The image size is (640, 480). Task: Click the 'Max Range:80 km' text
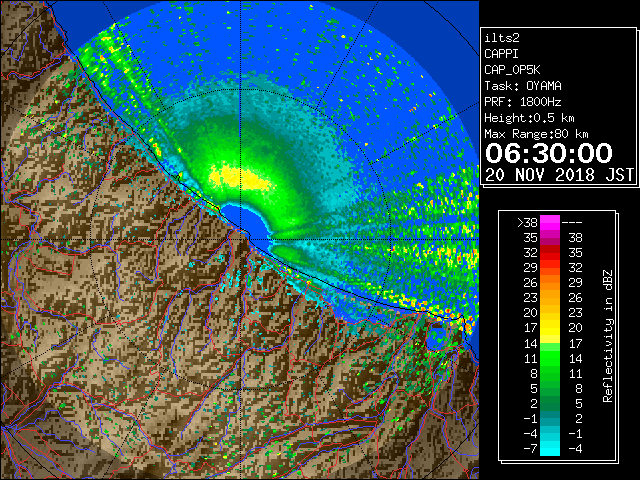tap(536, 134)
